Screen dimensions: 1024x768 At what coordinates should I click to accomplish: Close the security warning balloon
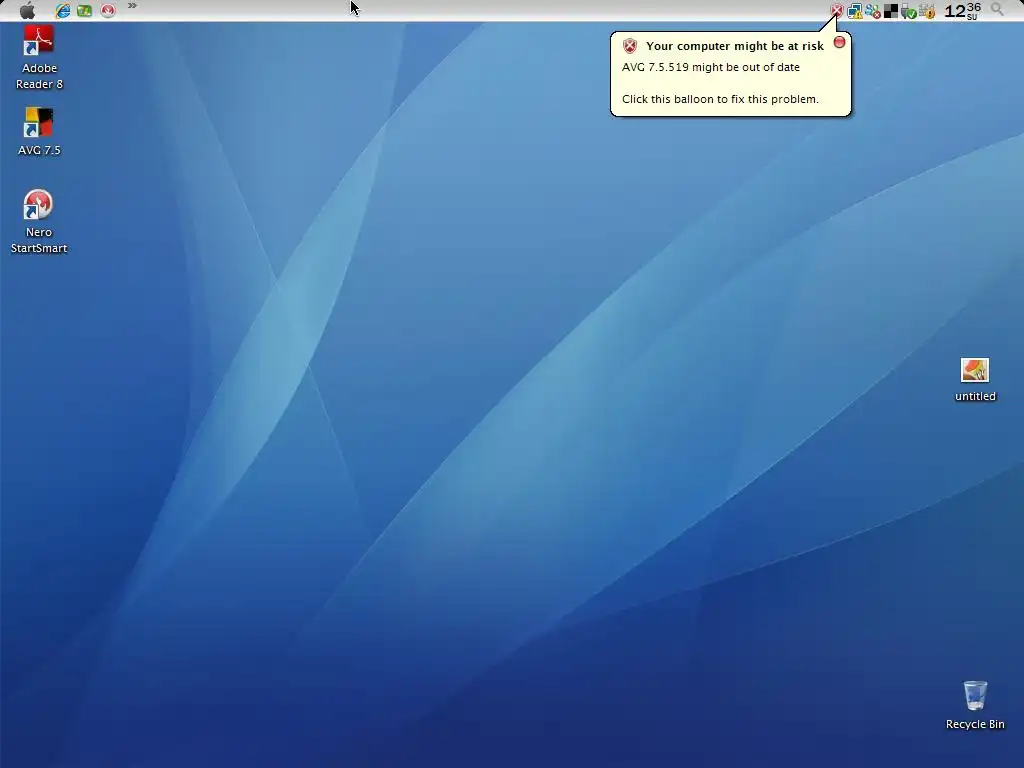click(840, 42)
